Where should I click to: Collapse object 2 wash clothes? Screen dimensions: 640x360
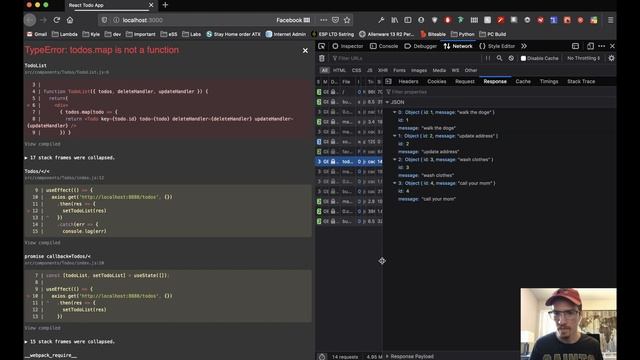pyautogui.click(x=395, y=160)
